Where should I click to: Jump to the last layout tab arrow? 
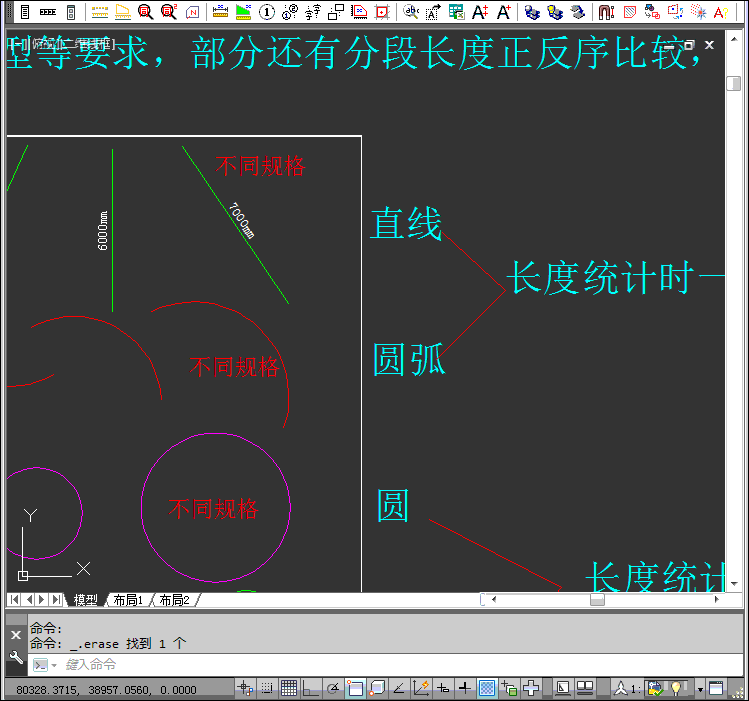coord(57,600)
